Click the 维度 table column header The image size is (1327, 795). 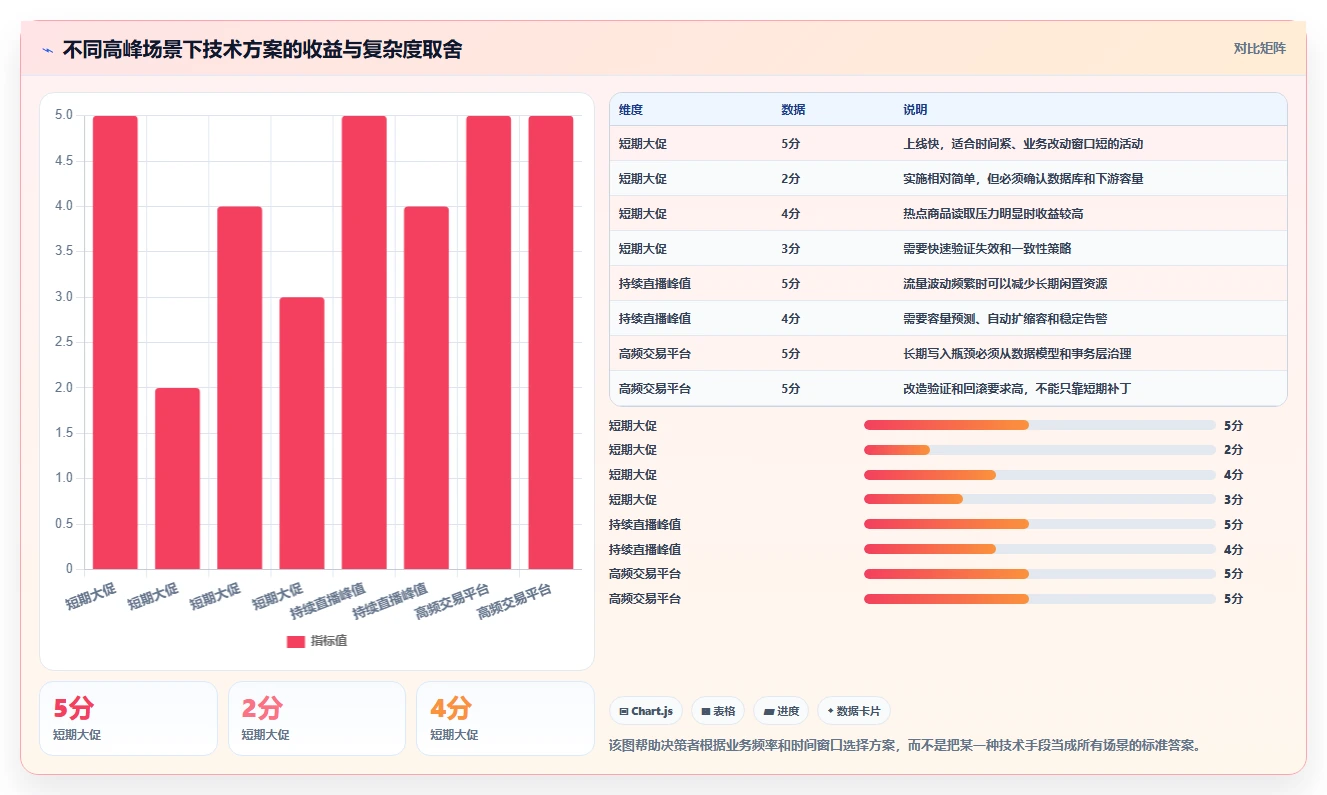pos(631,110)
